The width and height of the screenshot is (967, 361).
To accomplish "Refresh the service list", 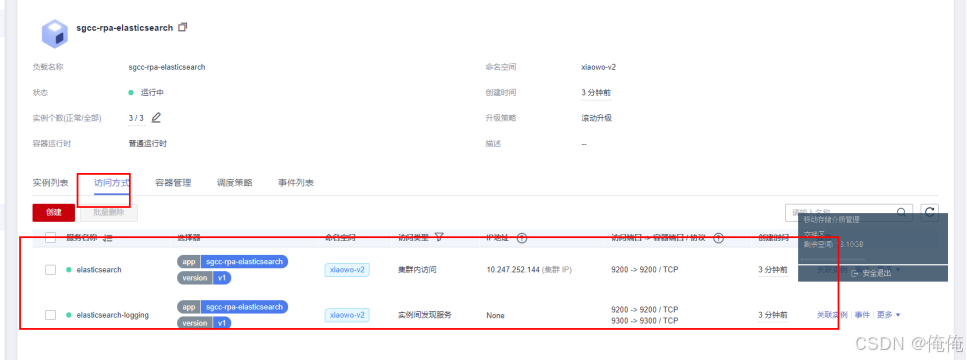I will (929, 213).
